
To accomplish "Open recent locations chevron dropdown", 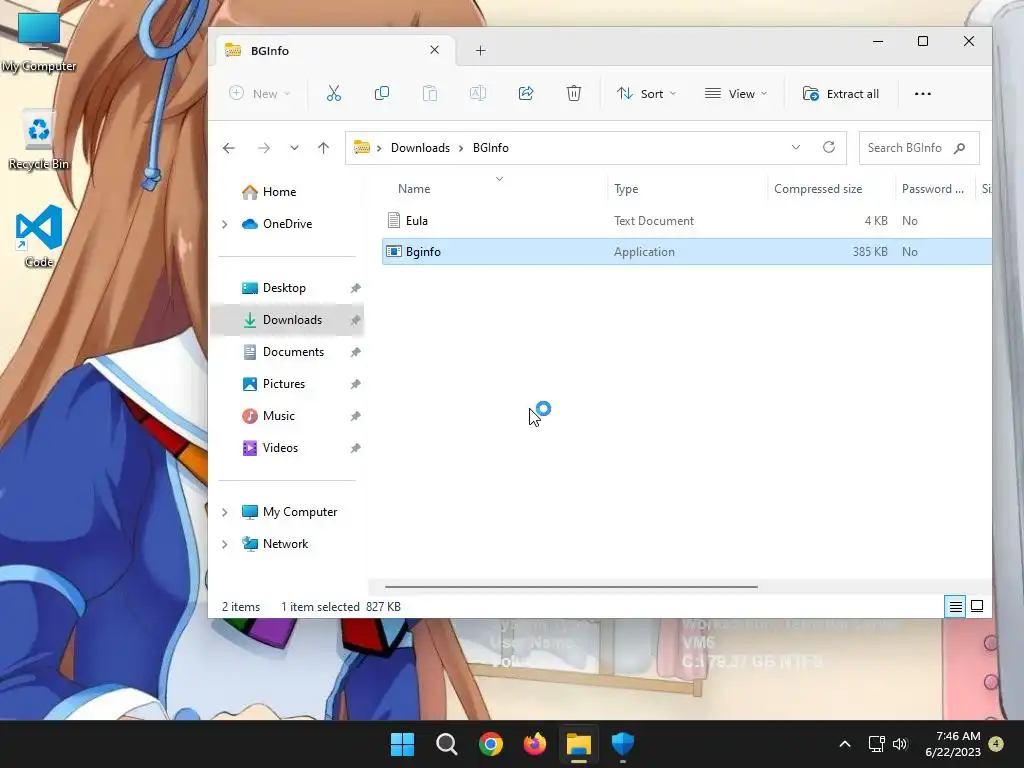I will click(295, 148).
